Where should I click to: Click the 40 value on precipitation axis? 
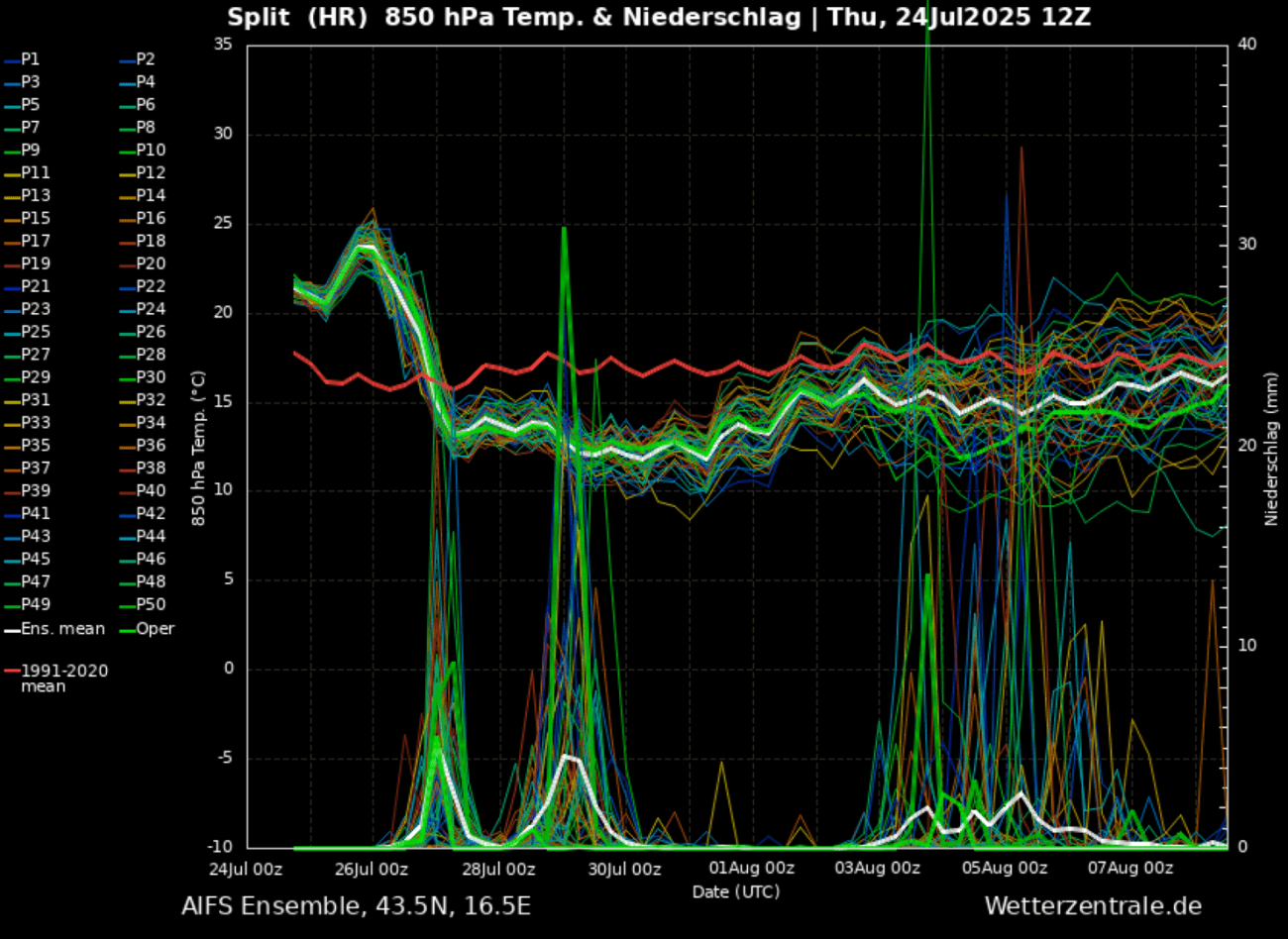(1246, 45)
